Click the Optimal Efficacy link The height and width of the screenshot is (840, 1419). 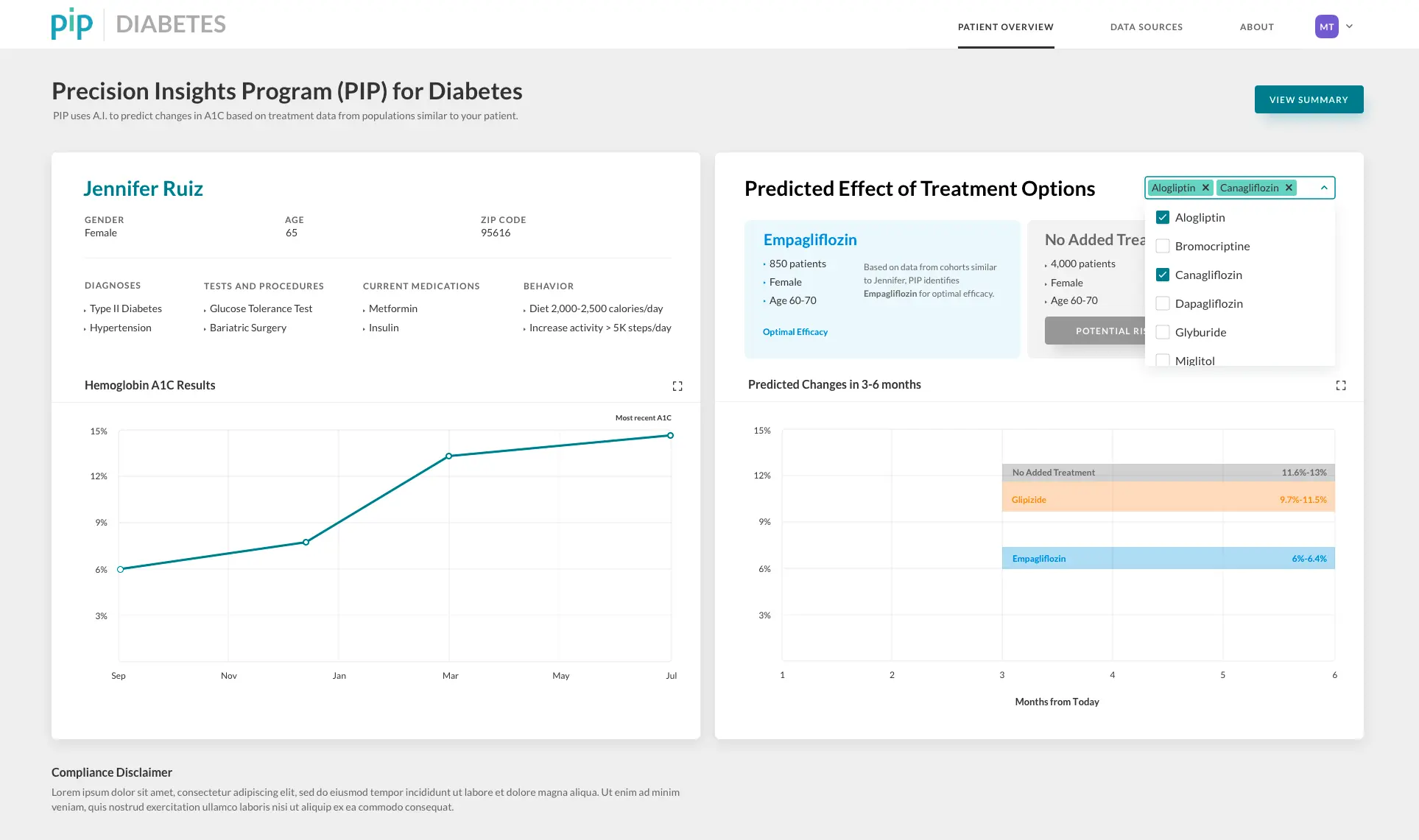[x=795, y=332]
